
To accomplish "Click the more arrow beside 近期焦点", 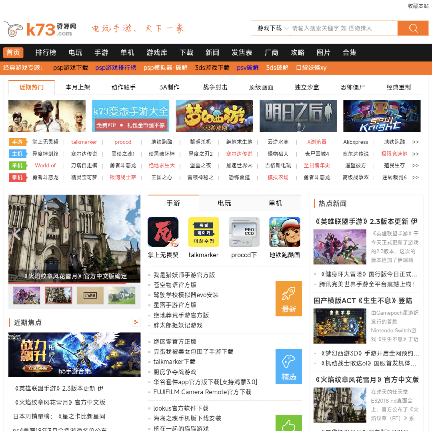I will click(136, 322).
